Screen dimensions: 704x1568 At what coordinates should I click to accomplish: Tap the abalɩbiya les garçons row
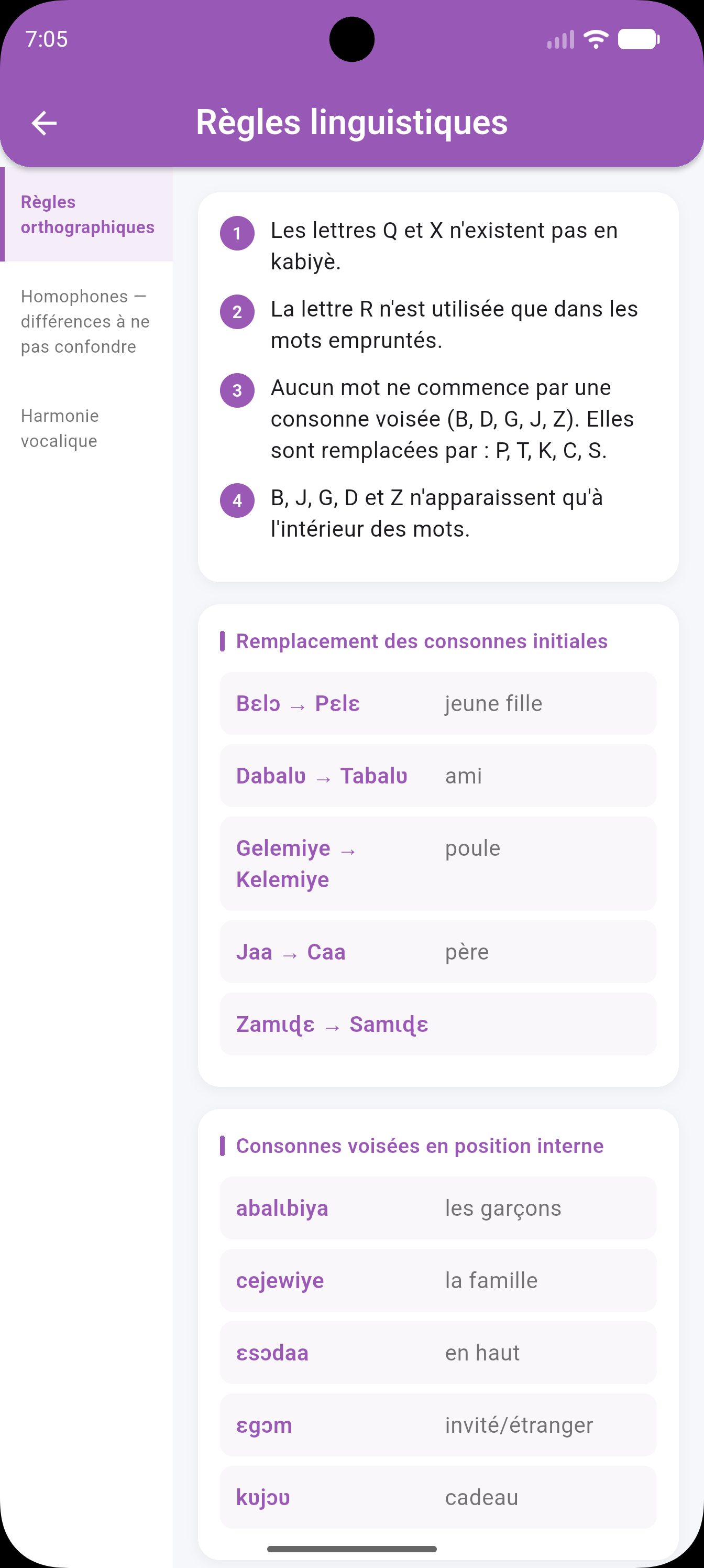(x=438, y=1207)
